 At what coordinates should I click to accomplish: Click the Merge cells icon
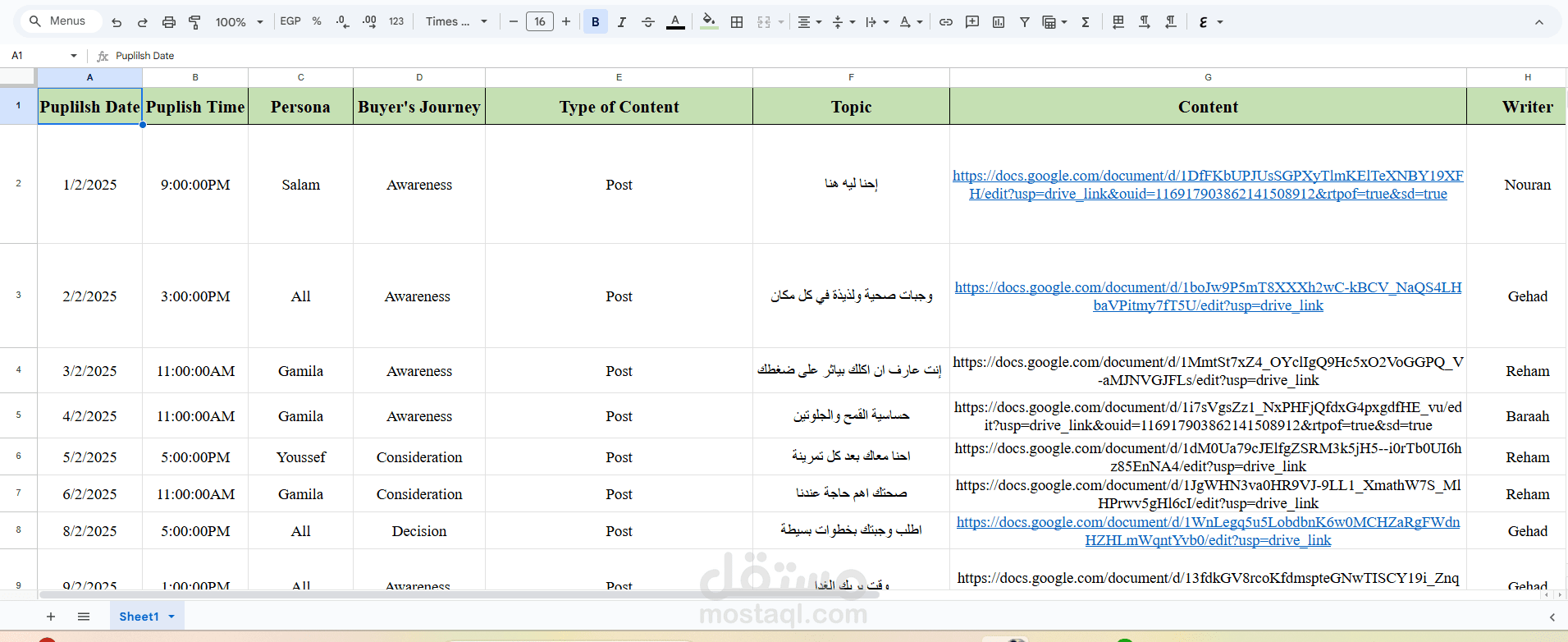pos(764,22)
